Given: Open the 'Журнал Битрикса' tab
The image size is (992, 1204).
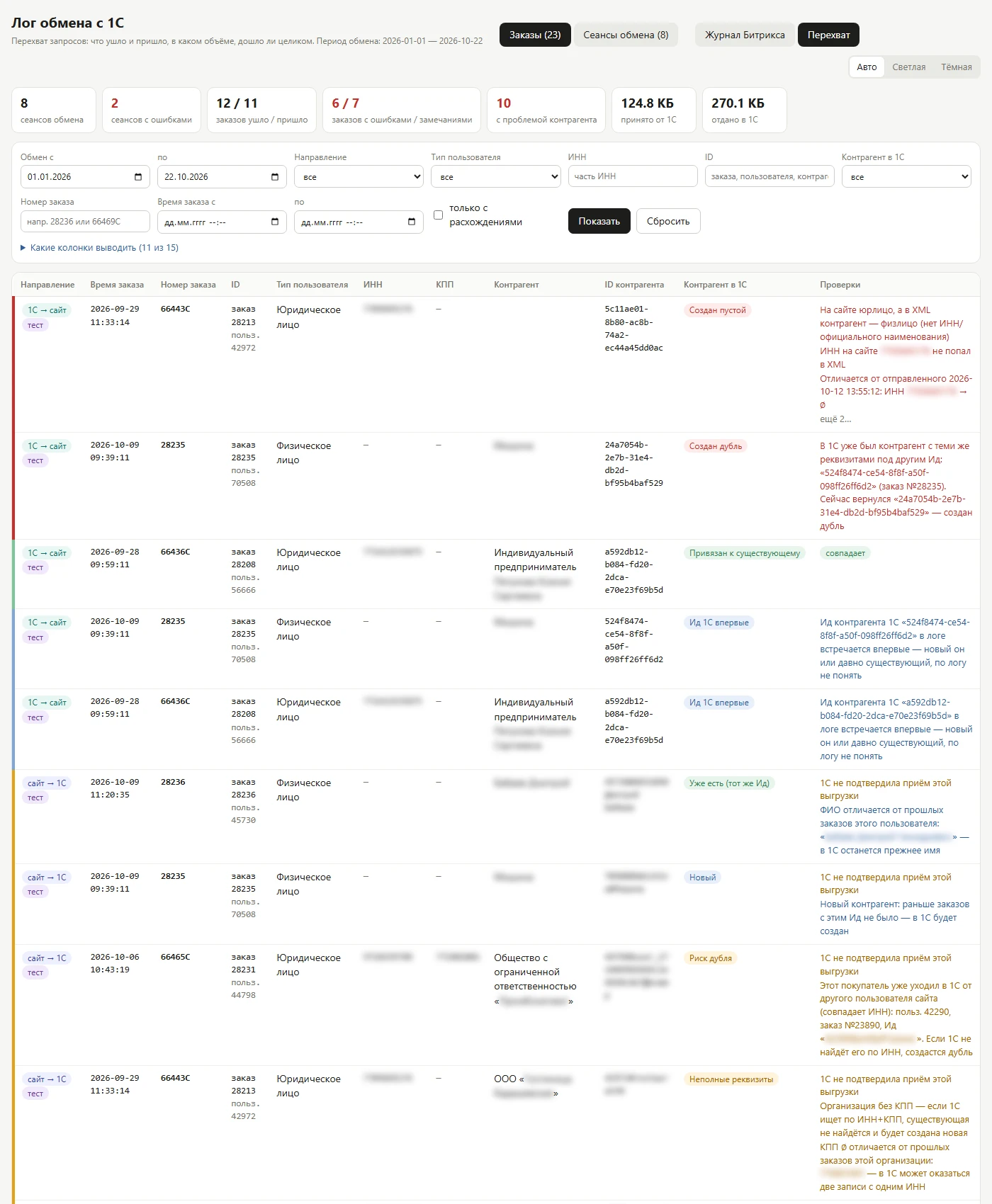Looking at the screenshot, I should point(745,35).
